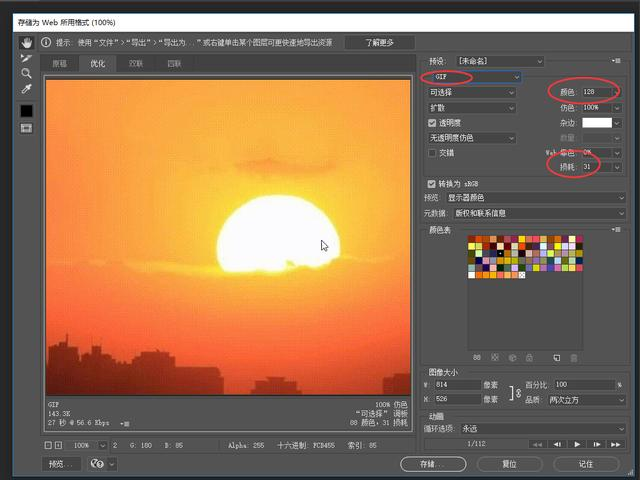This screenshot has height=480, width=640.
Task: Jump to last animation frame
Action: (616, 444)
